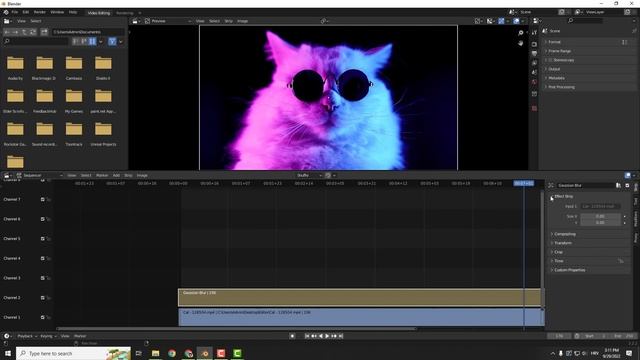Jump to the end frame button
Screen dimensions: 640x360
click(x=341, y=336)
